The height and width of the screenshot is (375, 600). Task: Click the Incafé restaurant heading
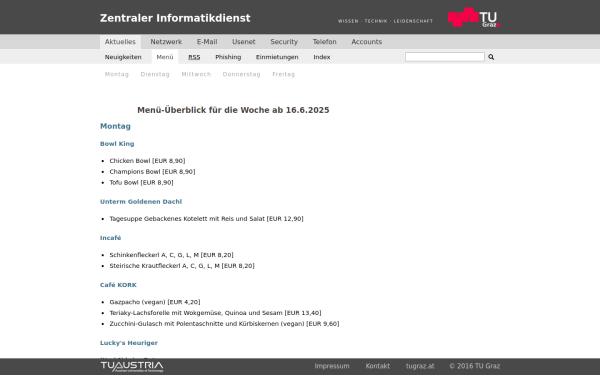[111, 238]
